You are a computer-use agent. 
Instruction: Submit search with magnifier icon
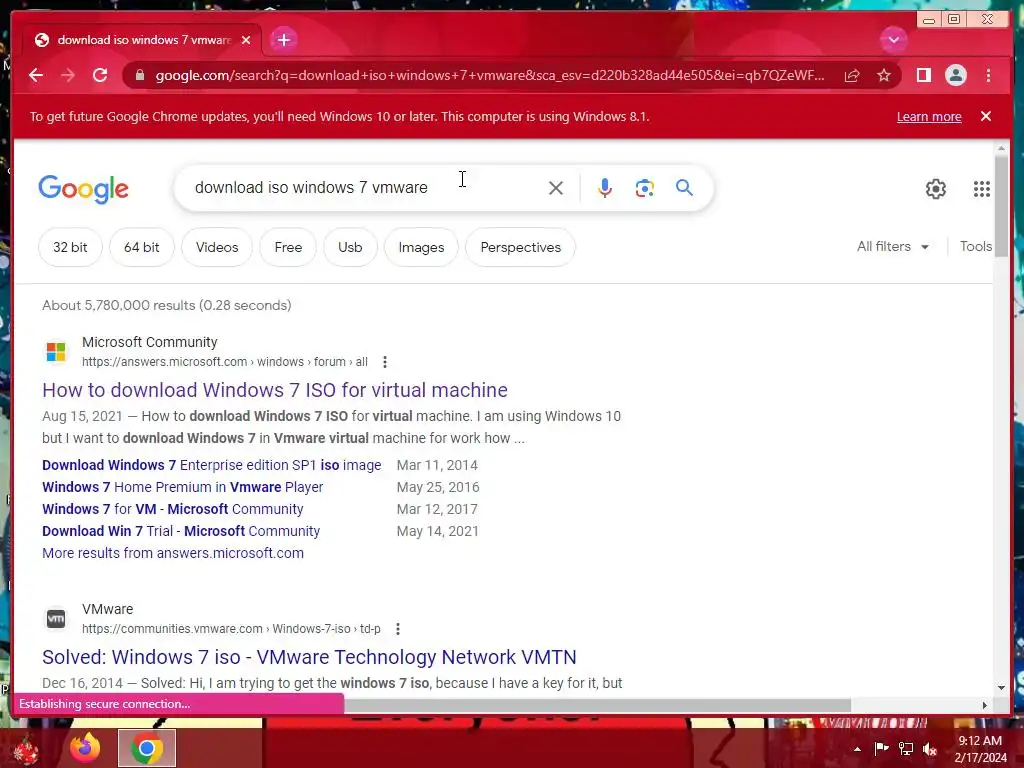pyautogui.click(x=684, y=188)
